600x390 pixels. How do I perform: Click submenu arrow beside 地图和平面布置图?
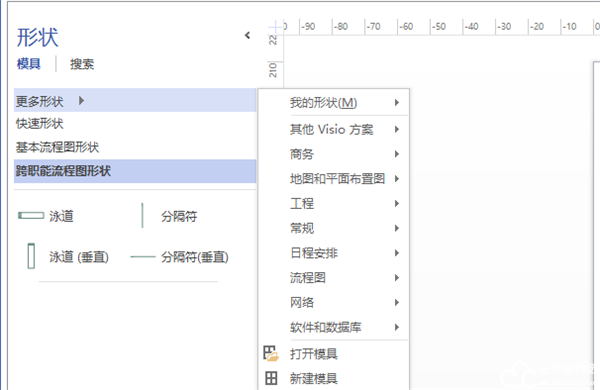[x=397, y=179]
